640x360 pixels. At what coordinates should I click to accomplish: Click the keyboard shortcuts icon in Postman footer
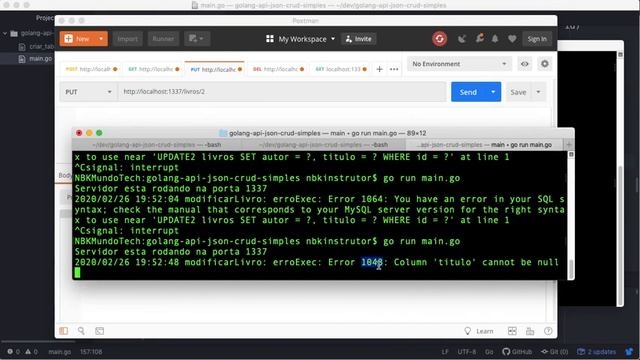pos(530,331)
